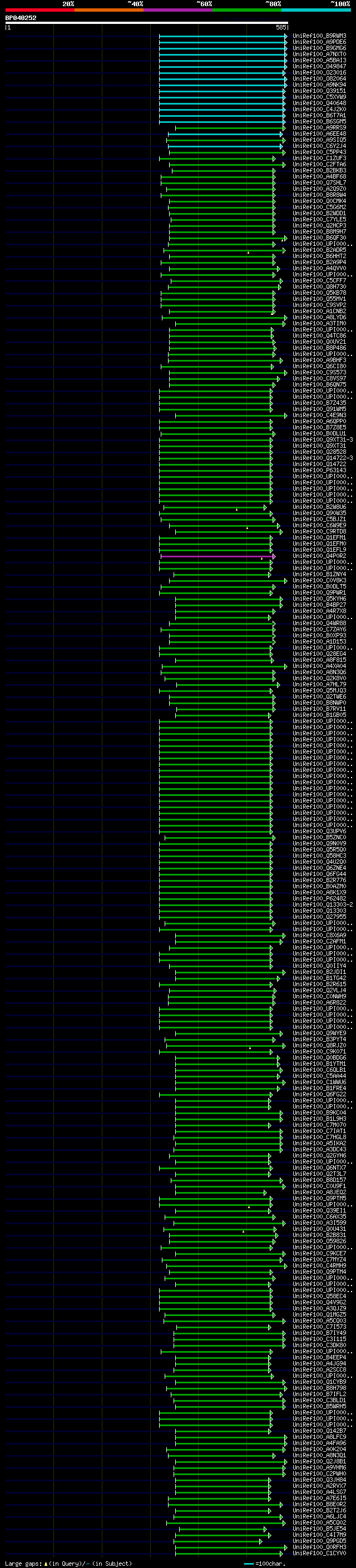Click the UniRef100_B2W8U6 label
The width and height of the screenshot is (356, 1568).
click(319, 507)
